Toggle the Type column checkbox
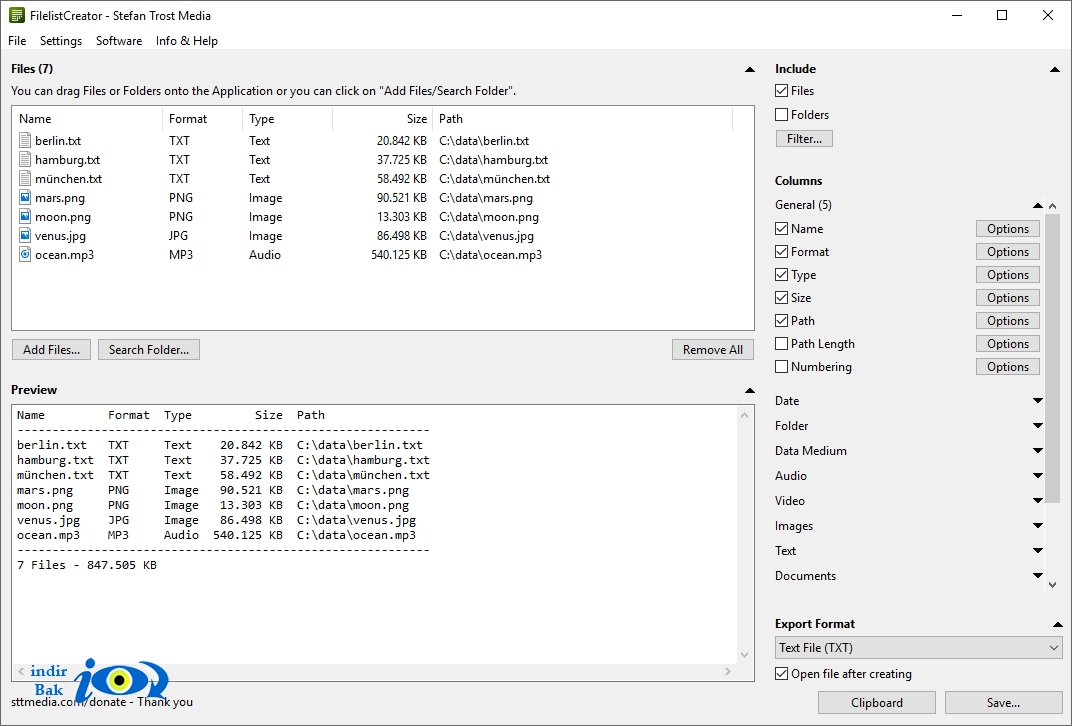This screenshot has height=726, width=1072. click(x=781, y=274)
